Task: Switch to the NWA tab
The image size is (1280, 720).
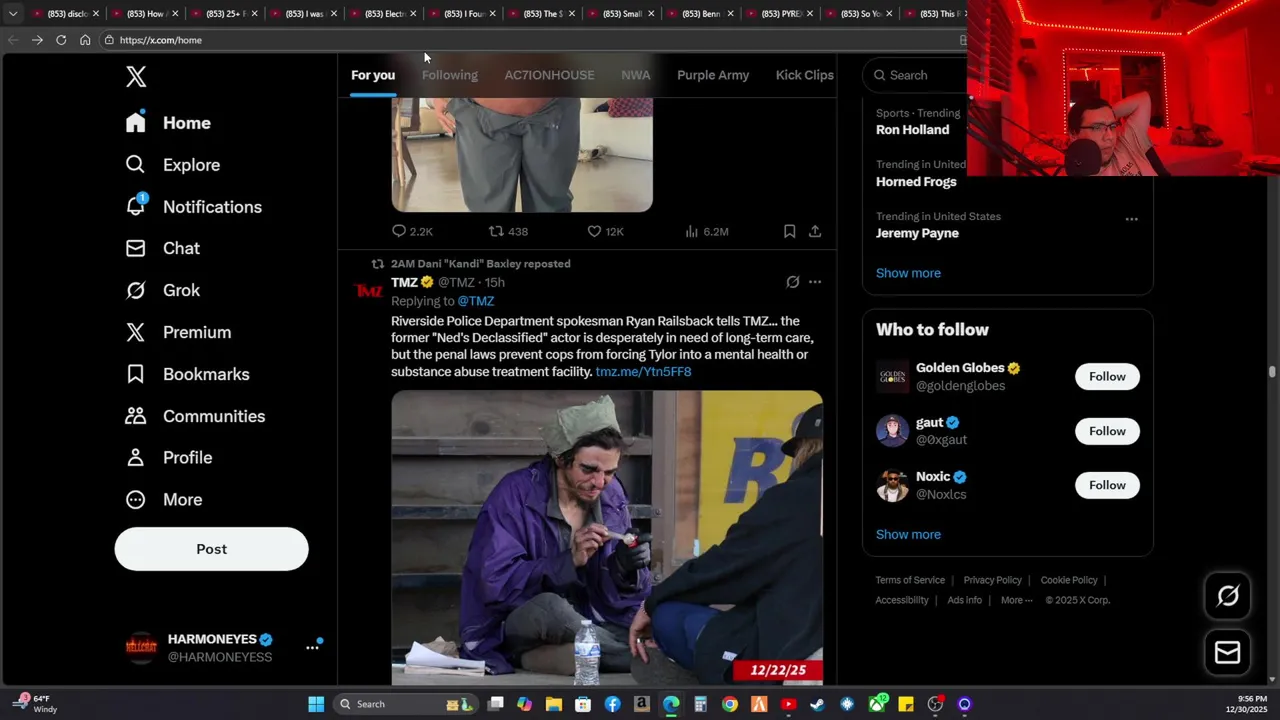Action: pos(635,75)
